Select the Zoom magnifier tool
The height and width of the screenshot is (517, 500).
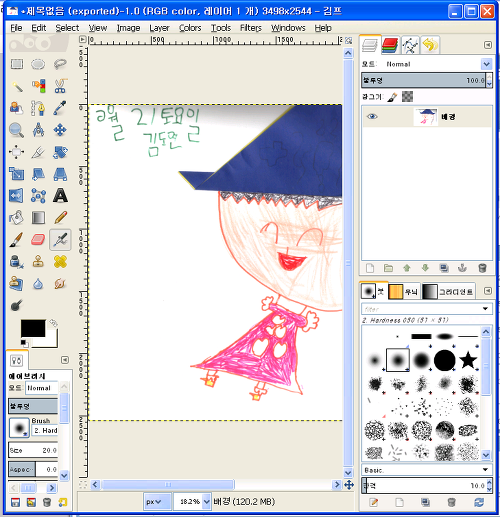(17, 130)
